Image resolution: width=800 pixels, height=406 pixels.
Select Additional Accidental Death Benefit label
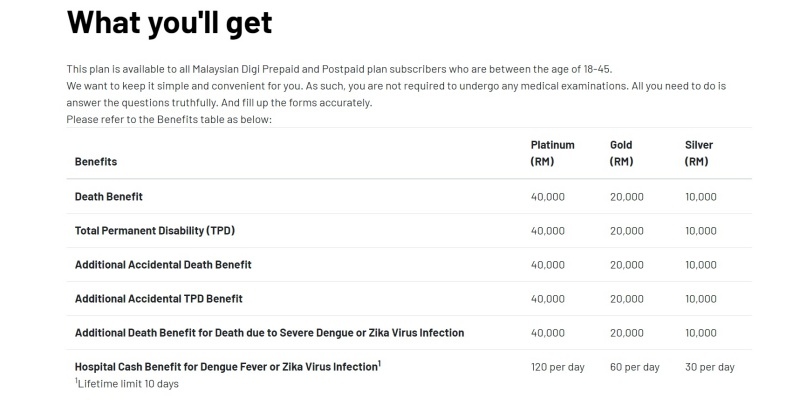[x=163, y=265]
